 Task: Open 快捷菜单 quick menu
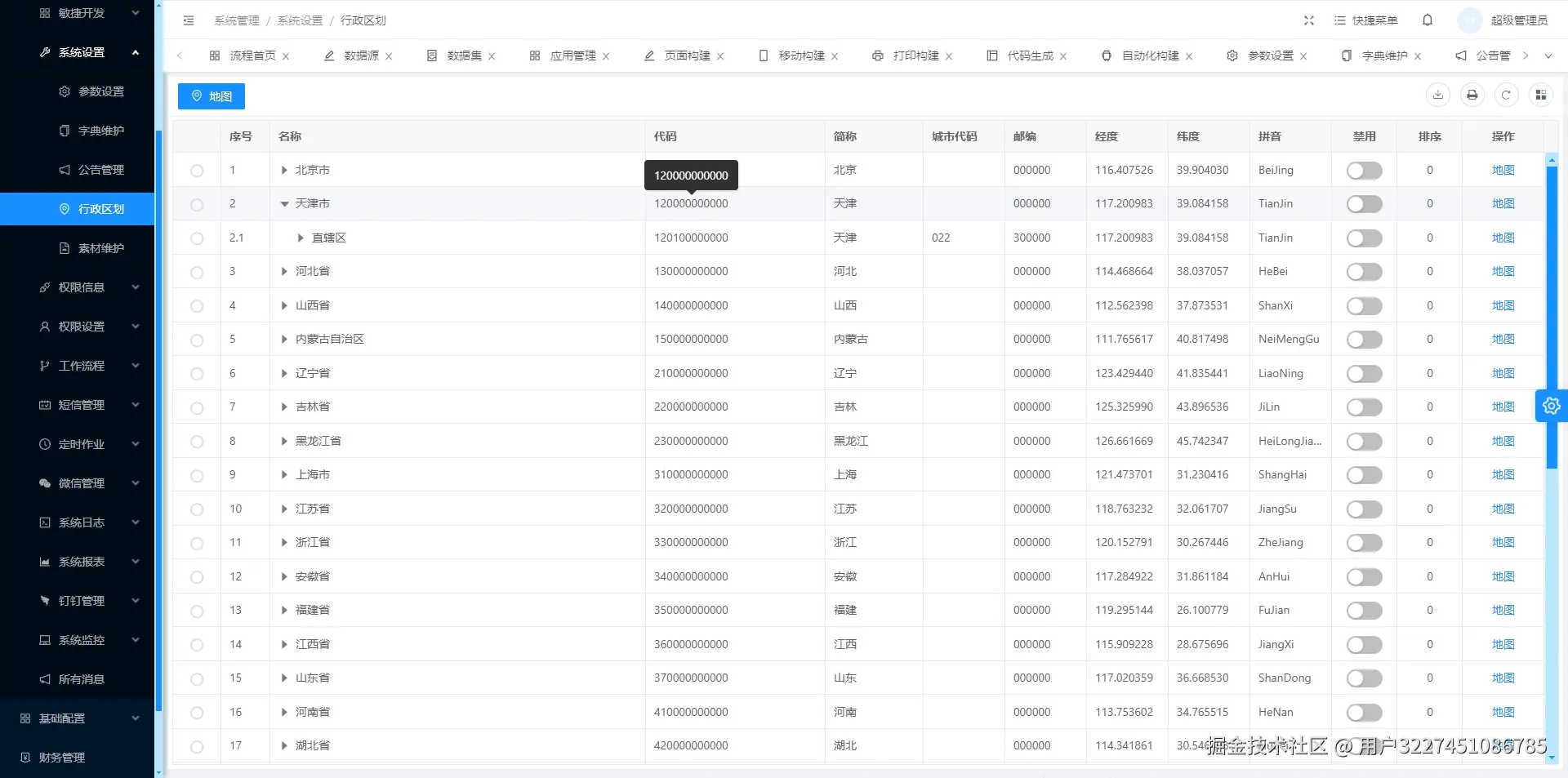click(x=1365, y=20)
